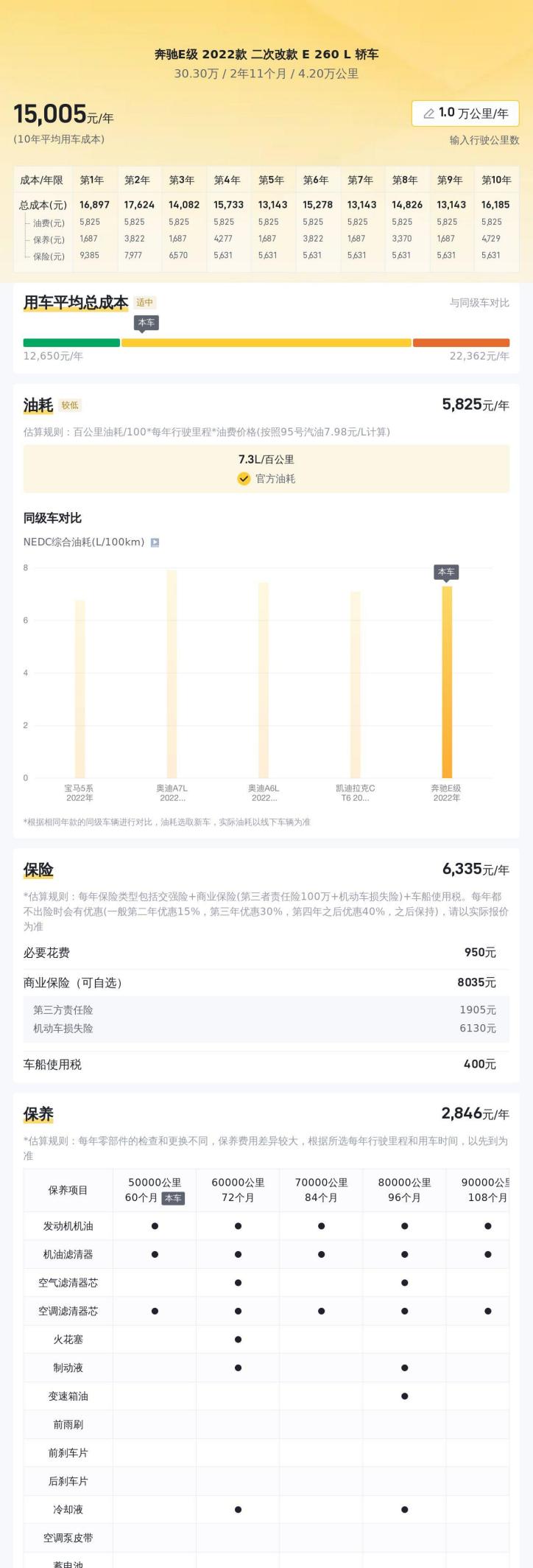Screen dimensions: 533x1568
Task: Click the green segment of the cost bar
Action: tap(71, 343)
